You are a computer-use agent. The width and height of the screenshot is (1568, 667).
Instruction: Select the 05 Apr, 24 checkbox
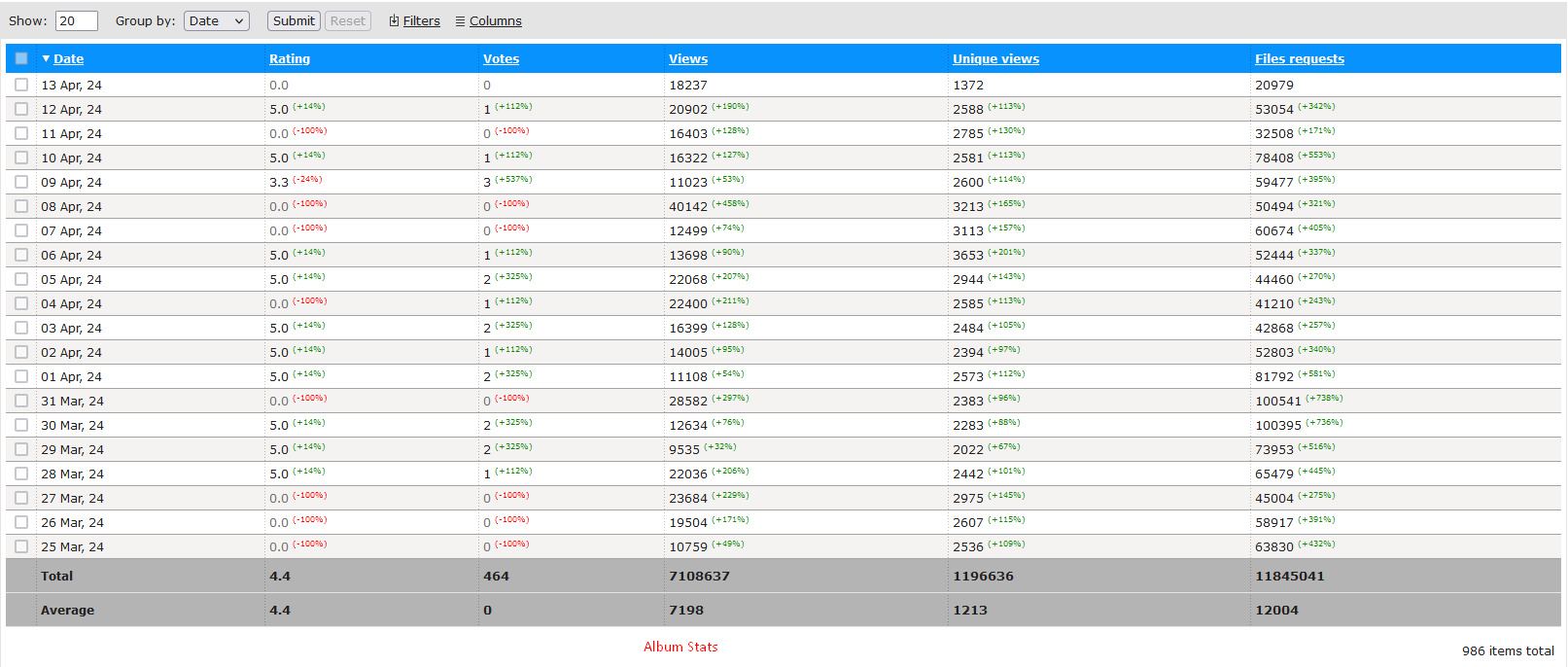pyautogui.click(x=21, y=279)
